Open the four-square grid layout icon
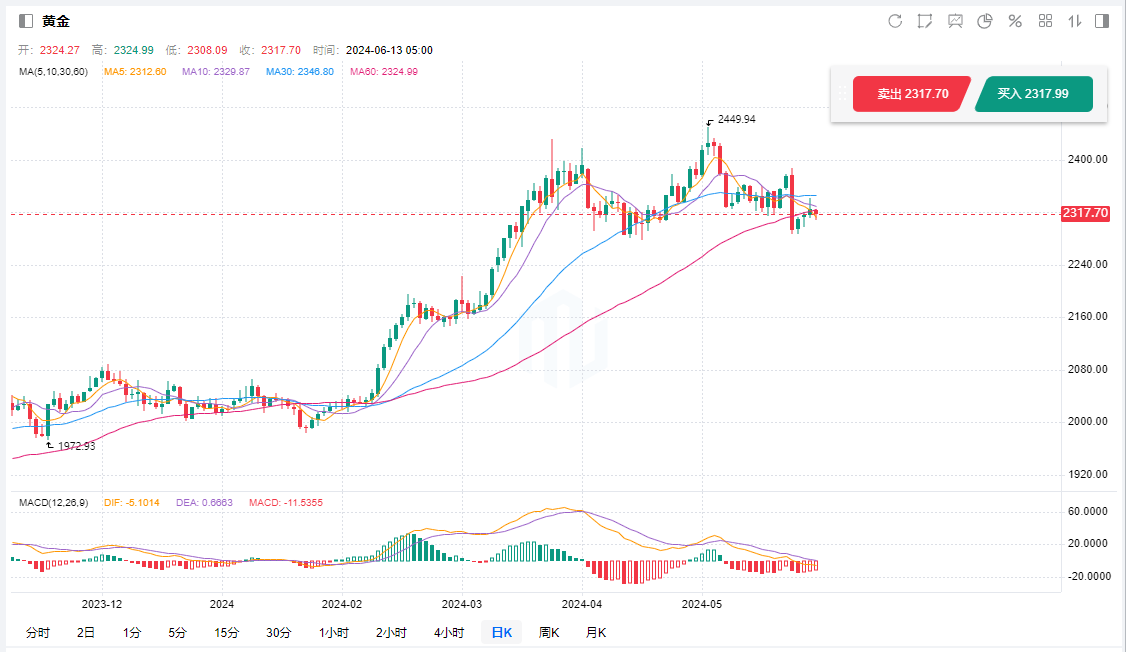Screen dimensions: 1126x652 click(1046, 21)
